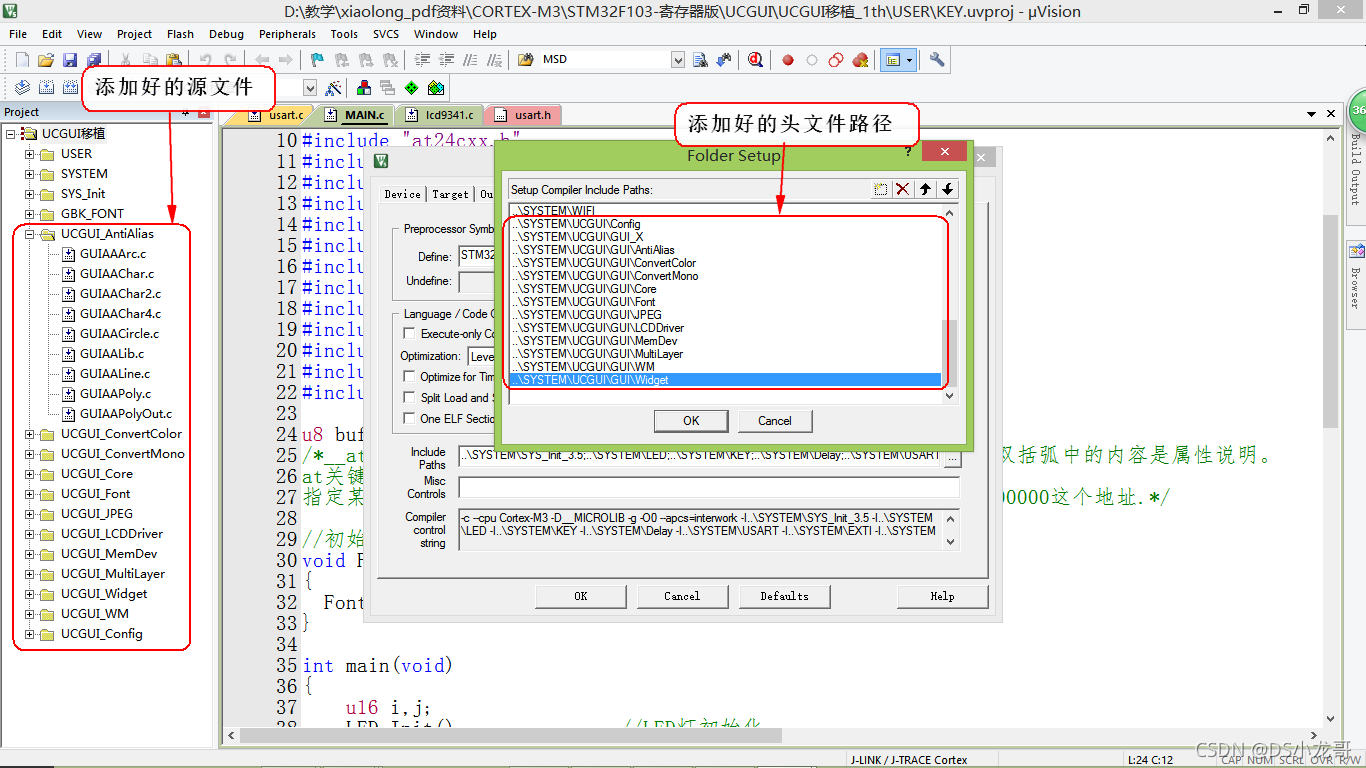Expand the SYS_Init group
This screenshot has width=1366, height=768.
tap(30, 194)
